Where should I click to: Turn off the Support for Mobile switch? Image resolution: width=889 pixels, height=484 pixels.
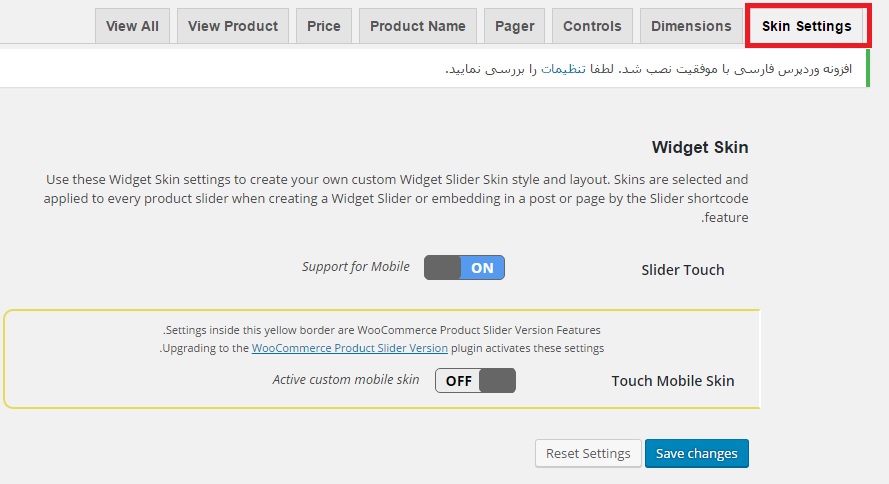coord(464,268)
